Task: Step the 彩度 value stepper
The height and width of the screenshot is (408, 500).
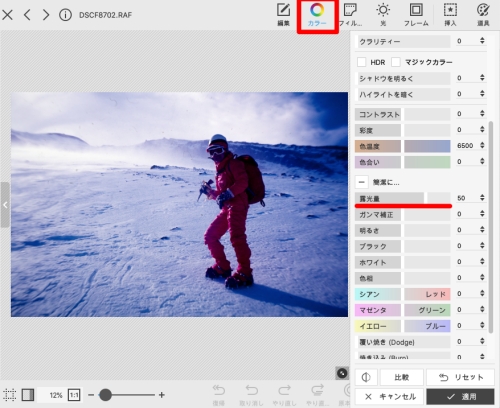Action: tap(482, 129)
